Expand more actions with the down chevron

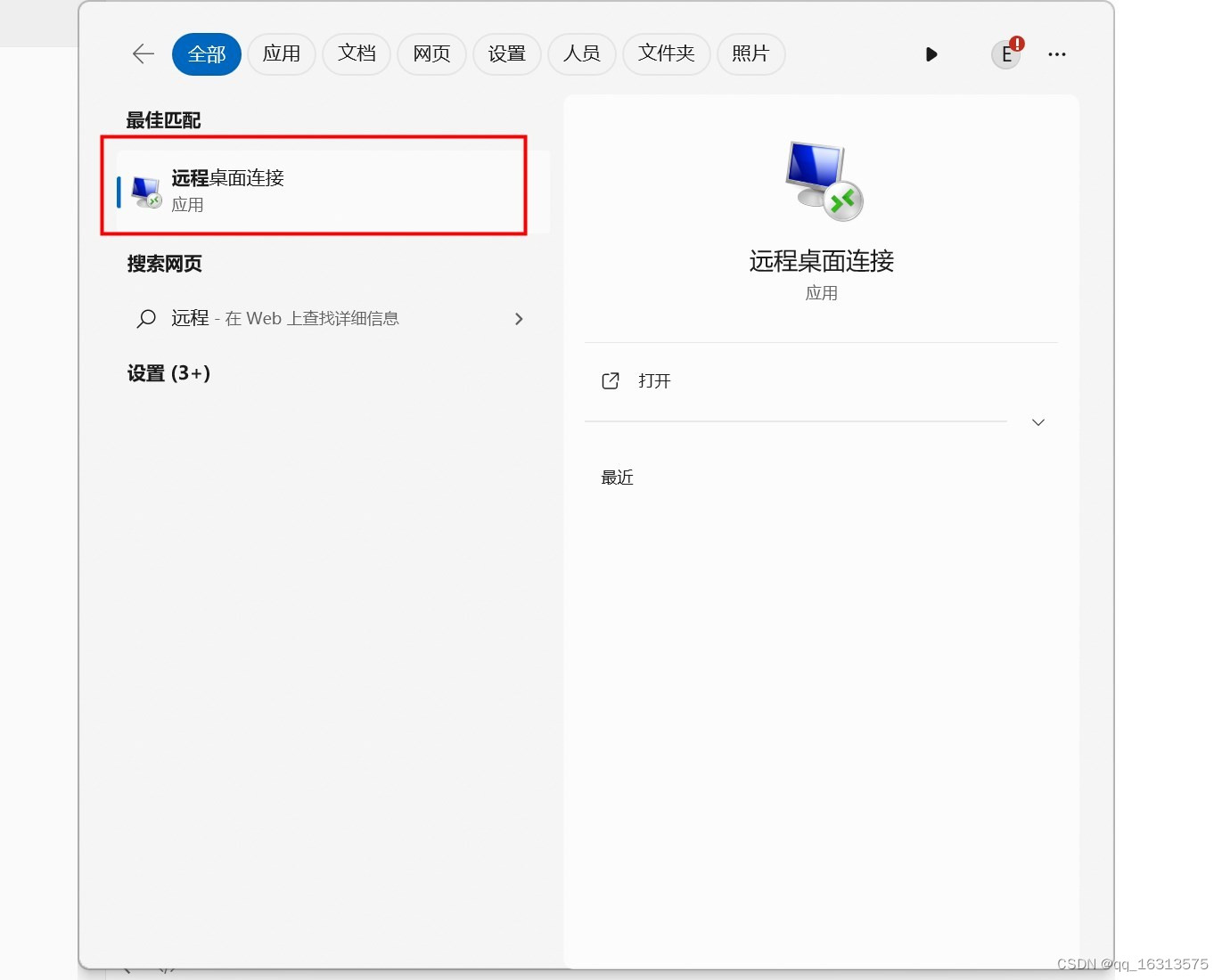1038,422
